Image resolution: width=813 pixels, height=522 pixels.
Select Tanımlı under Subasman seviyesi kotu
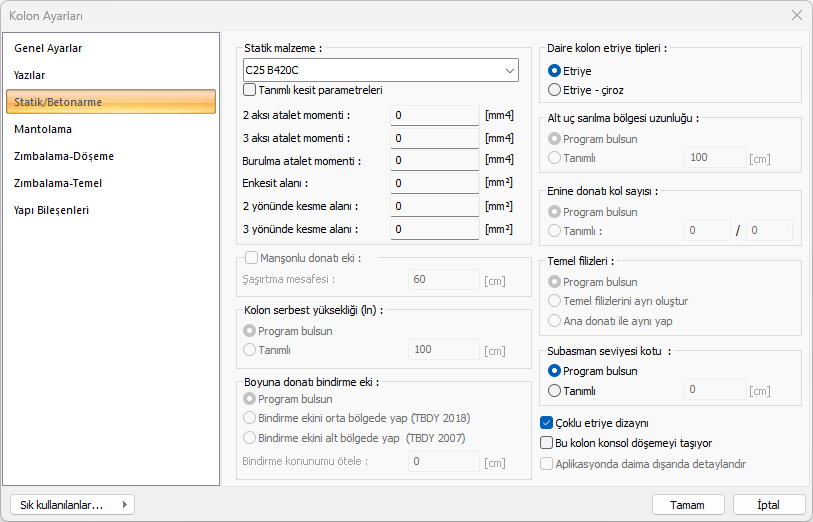(555, 390)
